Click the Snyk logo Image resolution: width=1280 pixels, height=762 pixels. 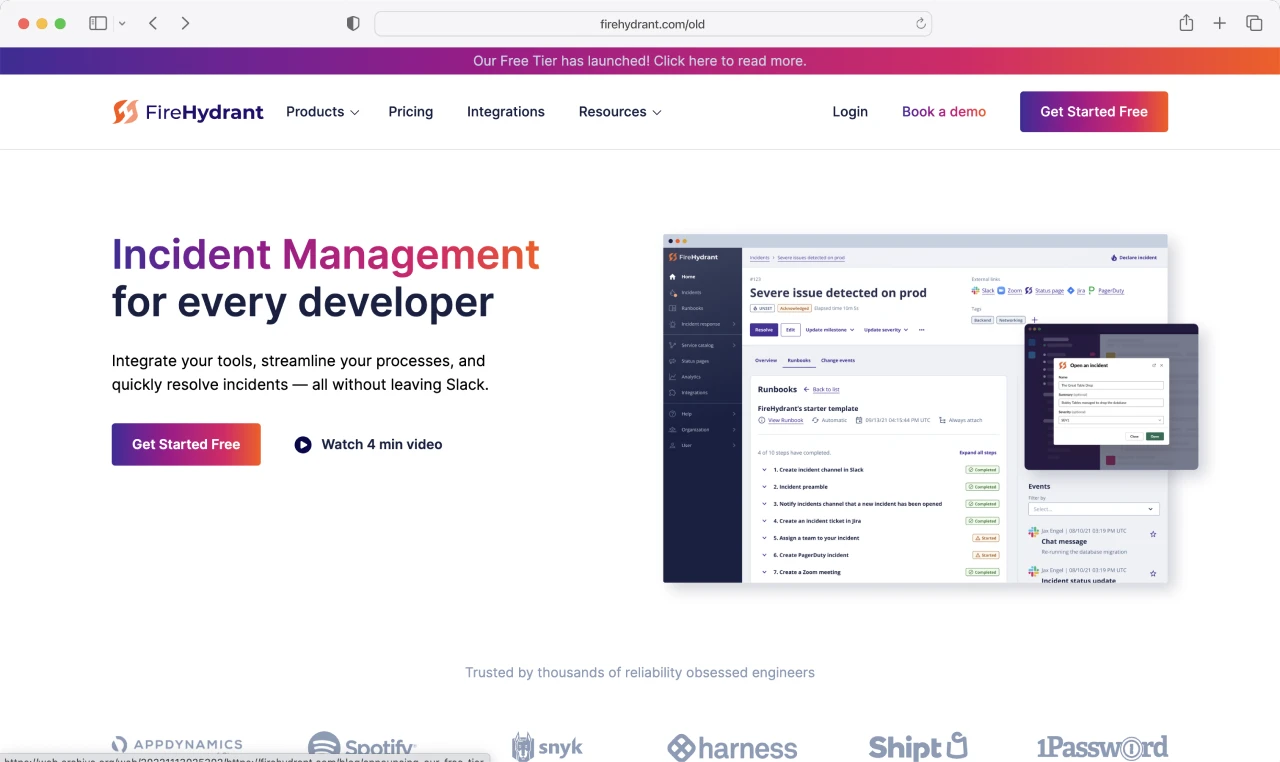pos(547,747)
